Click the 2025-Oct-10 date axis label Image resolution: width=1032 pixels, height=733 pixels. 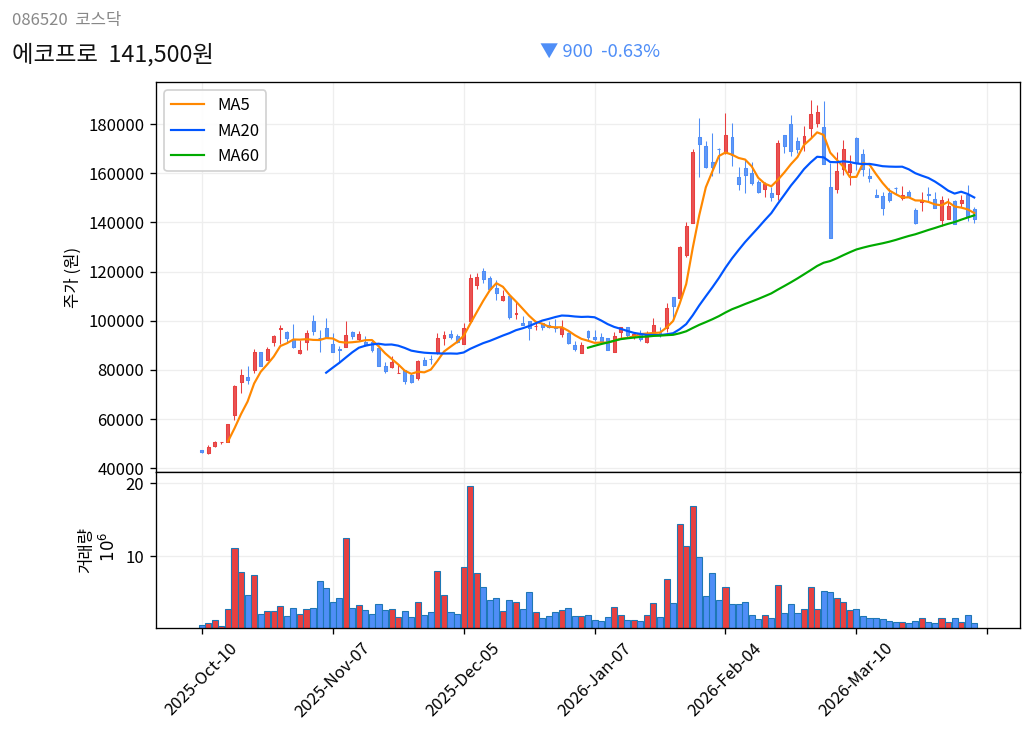coord(201,679)
